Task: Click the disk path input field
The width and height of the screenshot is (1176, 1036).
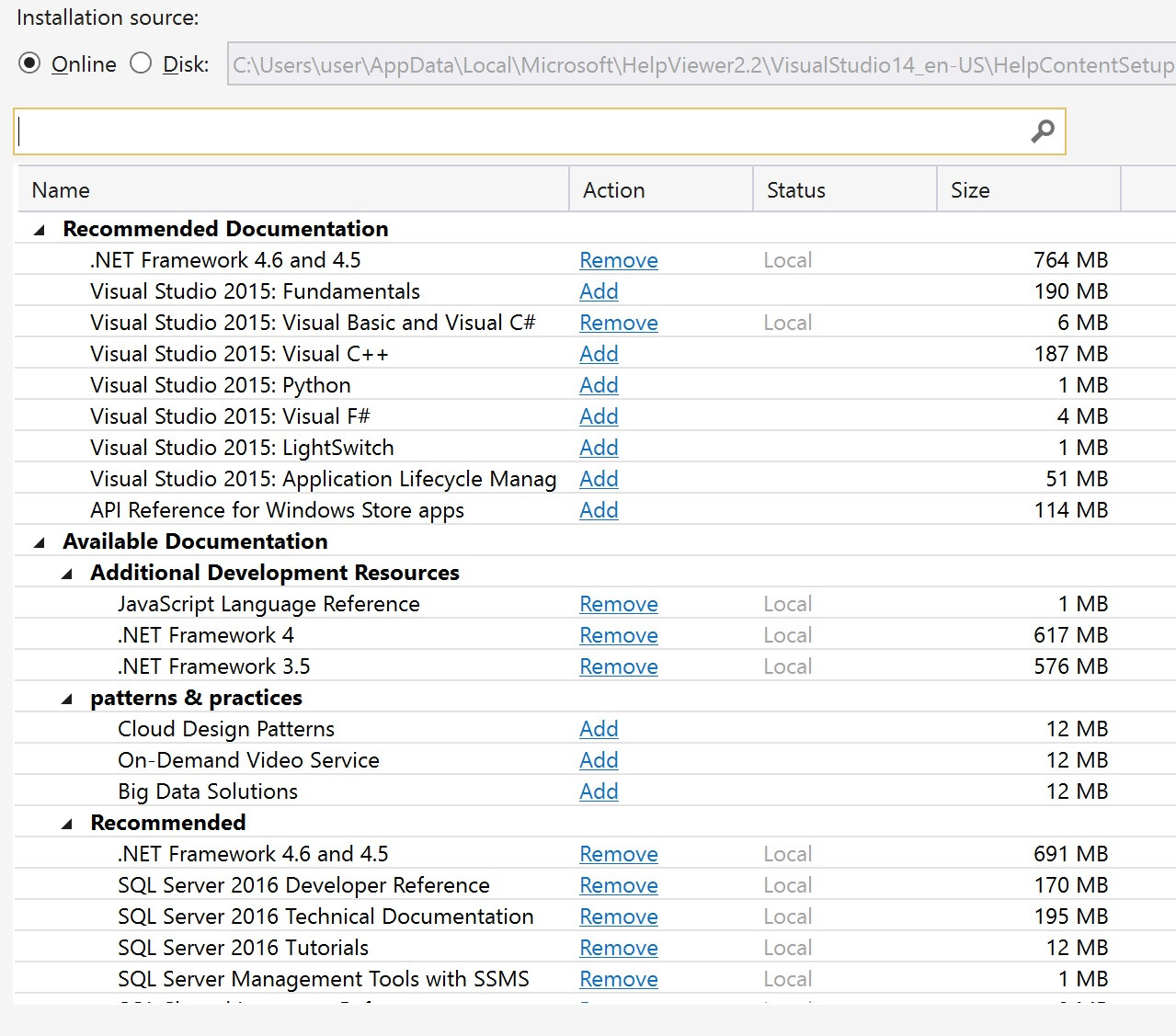Action: [702, 64]
